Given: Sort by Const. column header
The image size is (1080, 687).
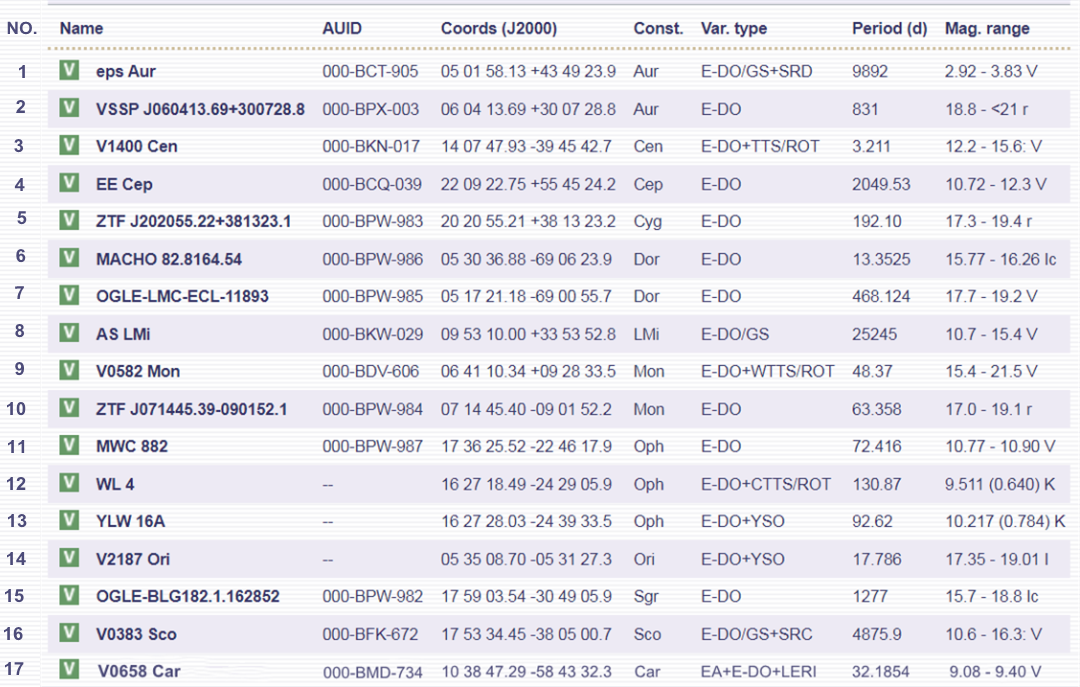Looking at the screenshot, I should (x=658, y=28).
